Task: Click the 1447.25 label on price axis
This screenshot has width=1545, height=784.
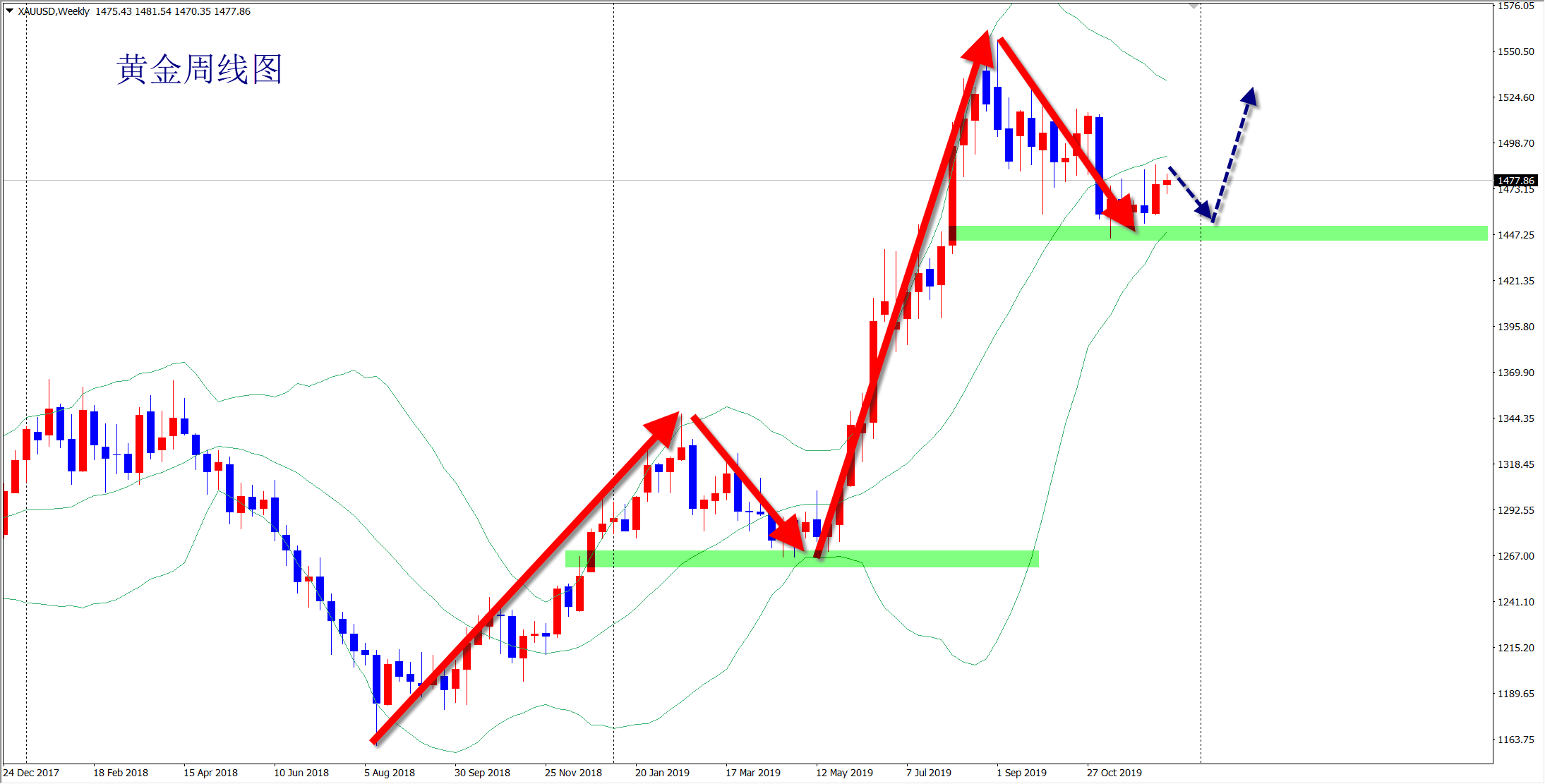Action: (x=1515, y=235)
